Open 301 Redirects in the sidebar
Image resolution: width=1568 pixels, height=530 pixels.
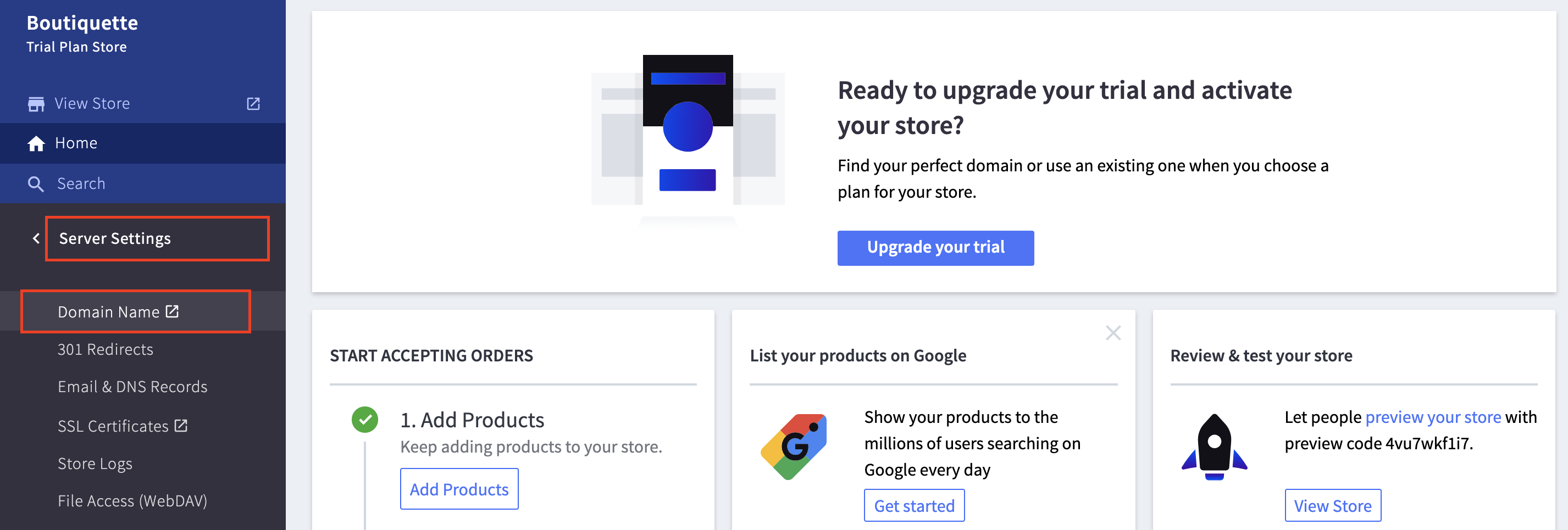click(x=106, y=349)
